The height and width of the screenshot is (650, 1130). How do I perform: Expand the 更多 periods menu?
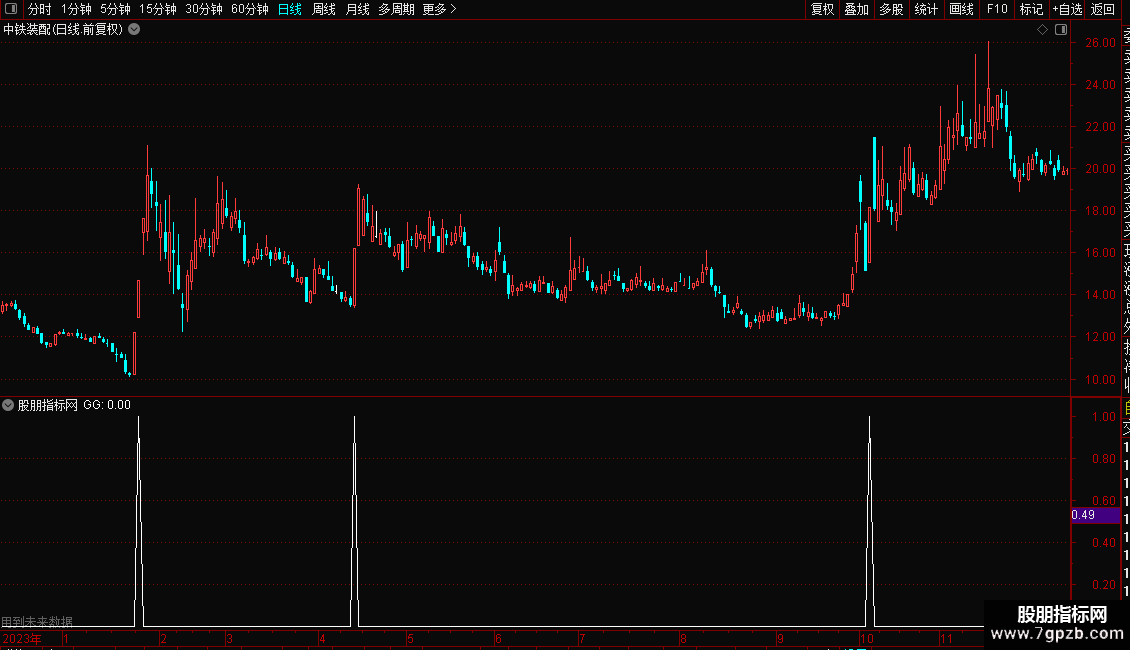(x=439, y=9)
